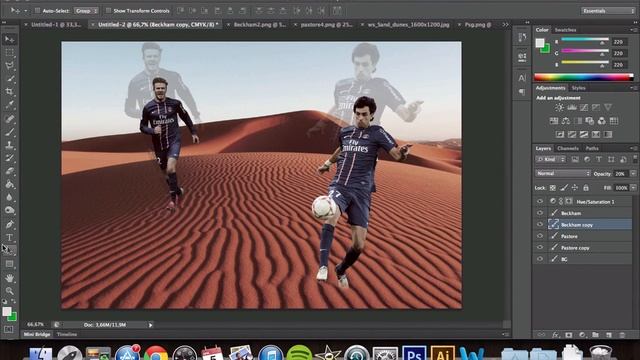The height and width of the screenshot is (360, 640).
Task: Select the BG layer name
Action: [x=564, y=259]
